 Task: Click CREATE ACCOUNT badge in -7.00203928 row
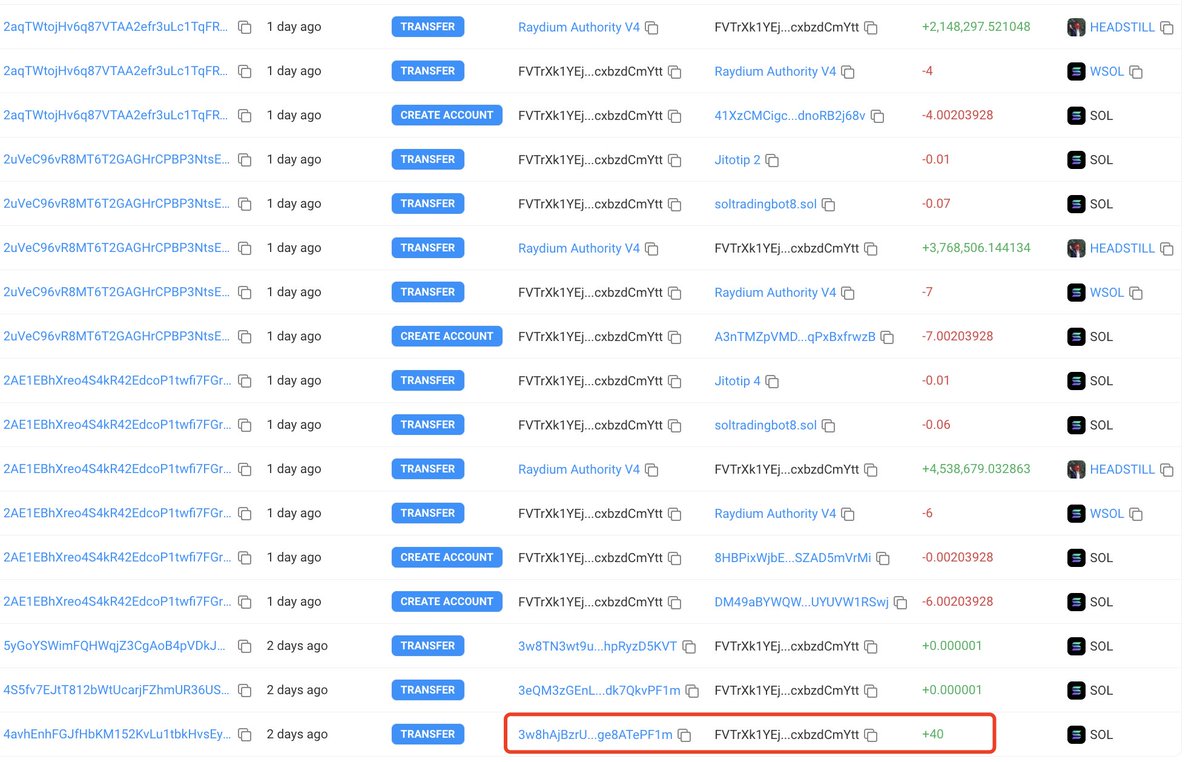coord(447,336)
